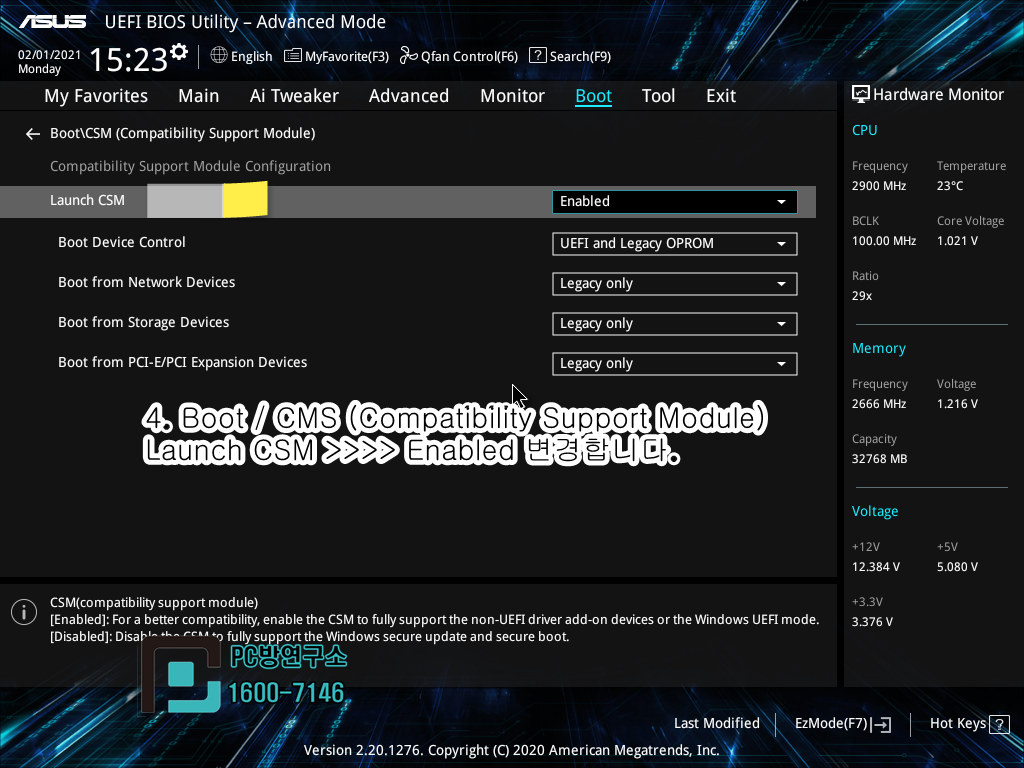Open Boot from PCI-E/PCI Expansion Devices dropdown
The height and width of the screenshot is (768, 1024).
[675, 363]
